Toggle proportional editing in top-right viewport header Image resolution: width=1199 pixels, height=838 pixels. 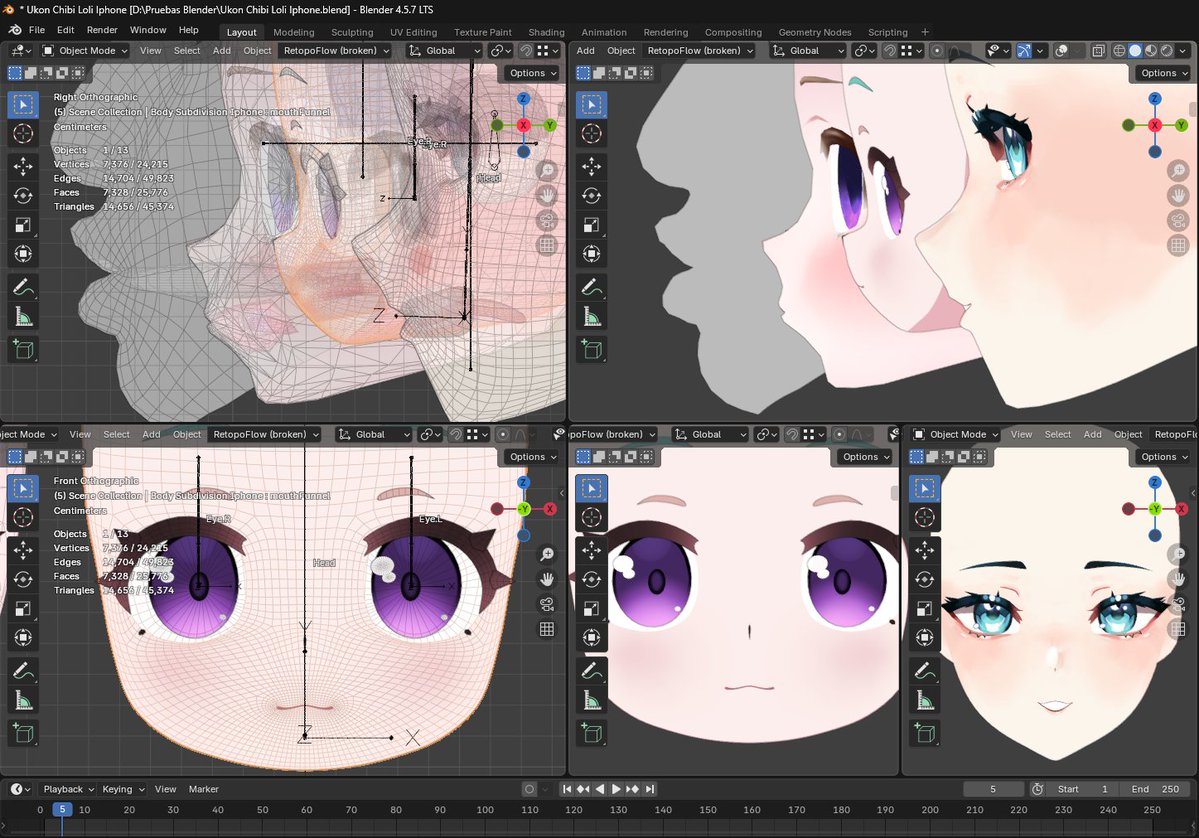937,50
